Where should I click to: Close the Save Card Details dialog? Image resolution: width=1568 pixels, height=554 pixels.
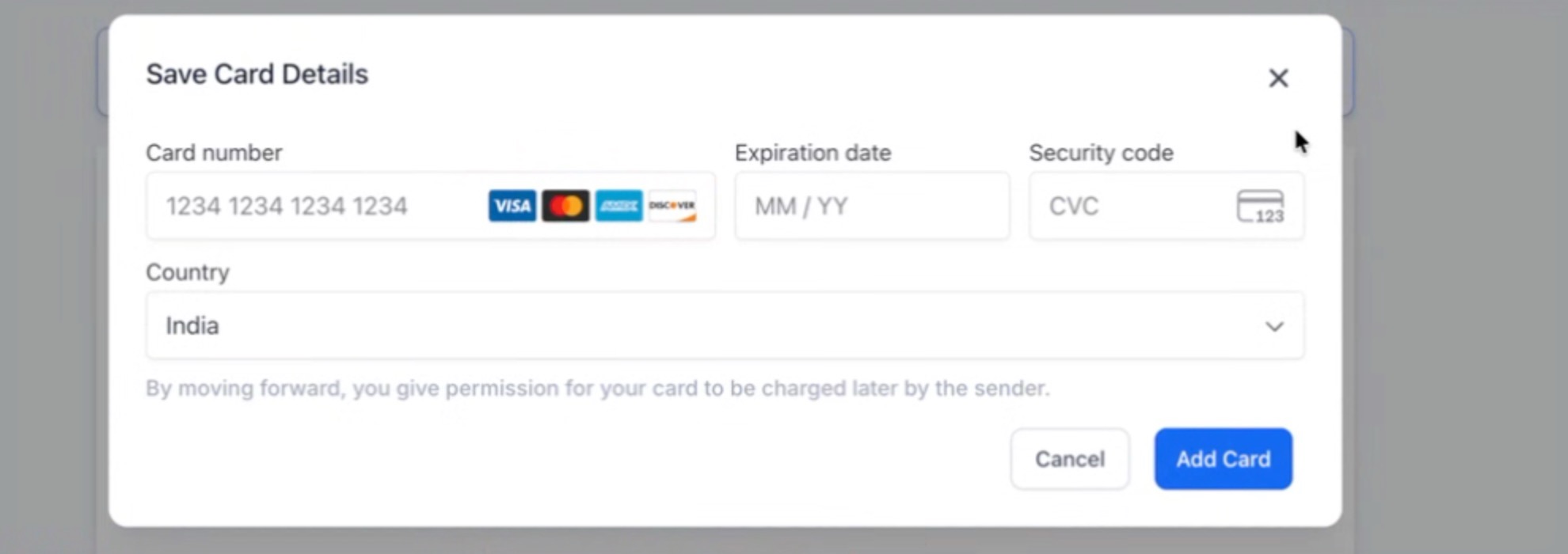pyautogui.click(x=1278, y=78)
